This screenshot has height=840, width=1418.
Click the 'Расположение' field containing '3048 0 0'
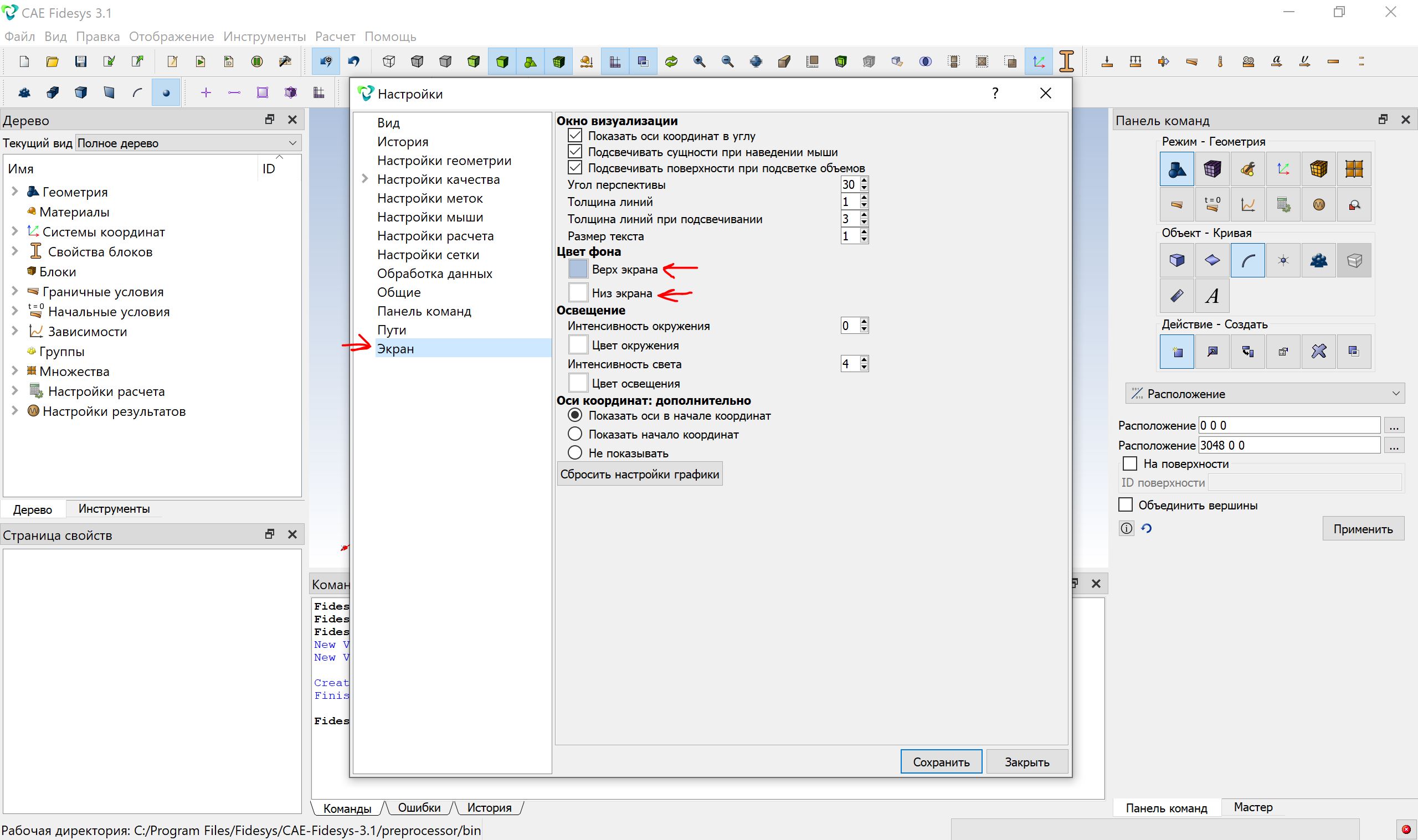1289,445
